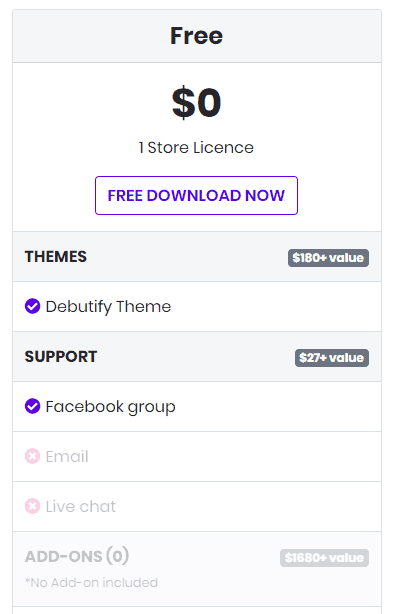Click the FREE DOWNLOAD NOW button
The height and width of the screenshot is (614, 393).
pos(196,195)
